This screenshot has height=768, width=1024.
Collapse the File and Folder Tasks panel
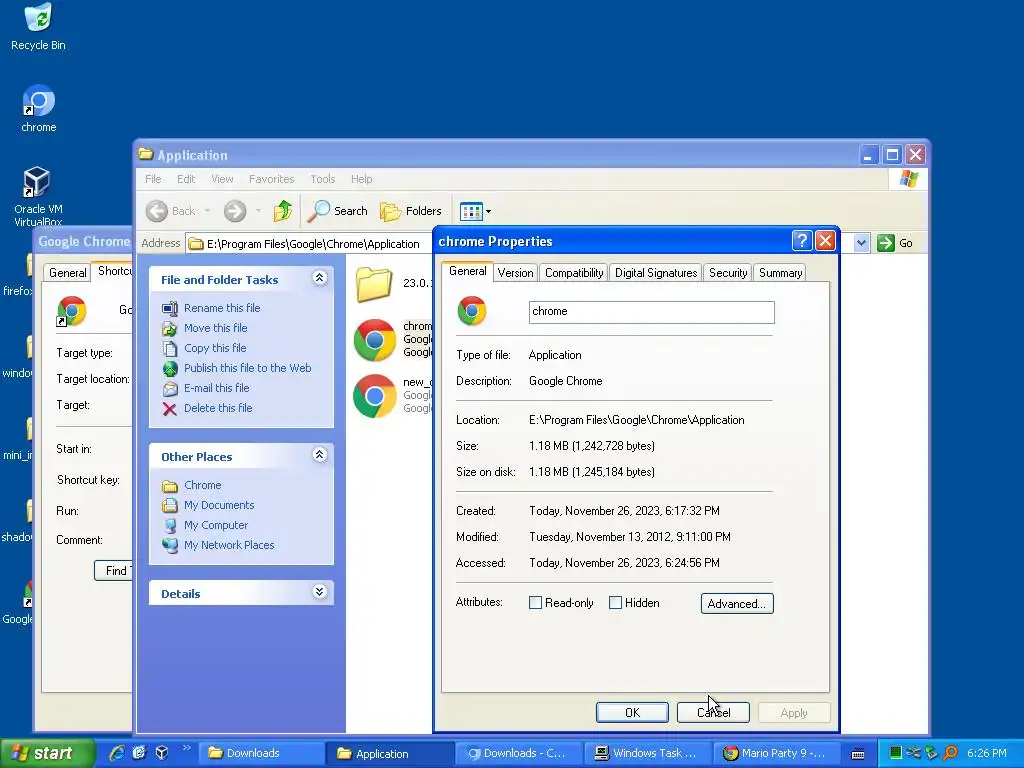click(319, 278)
